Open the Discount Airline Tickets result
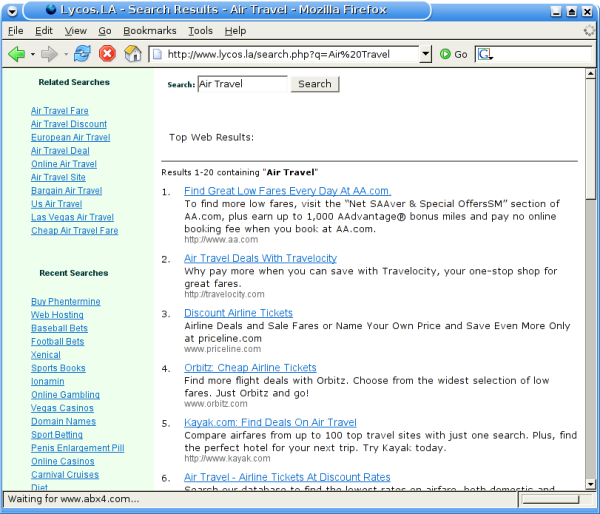 click(x=238, y=313)
